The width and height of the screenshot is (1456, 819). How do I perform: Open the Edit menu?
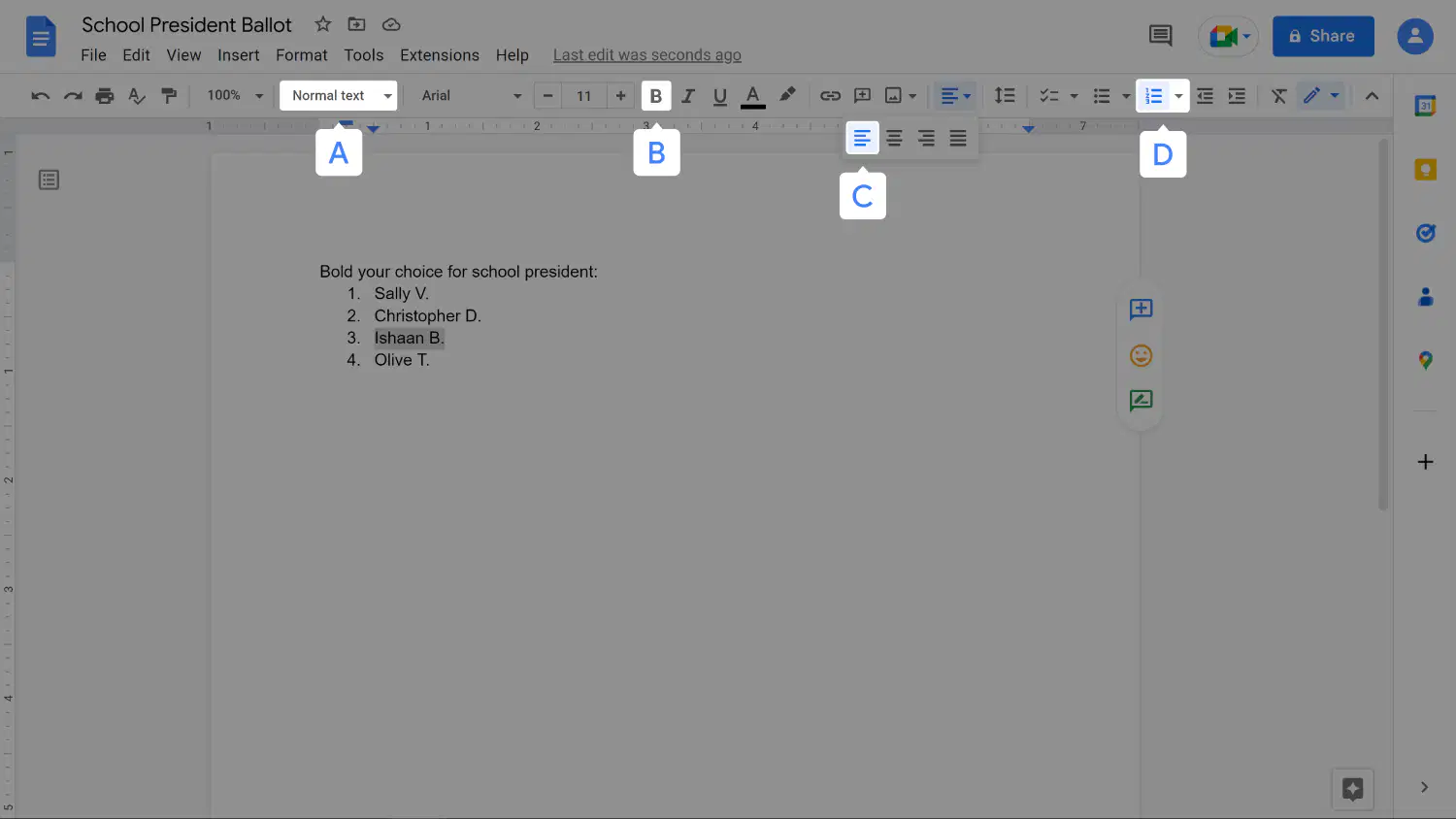pos(136,55)
